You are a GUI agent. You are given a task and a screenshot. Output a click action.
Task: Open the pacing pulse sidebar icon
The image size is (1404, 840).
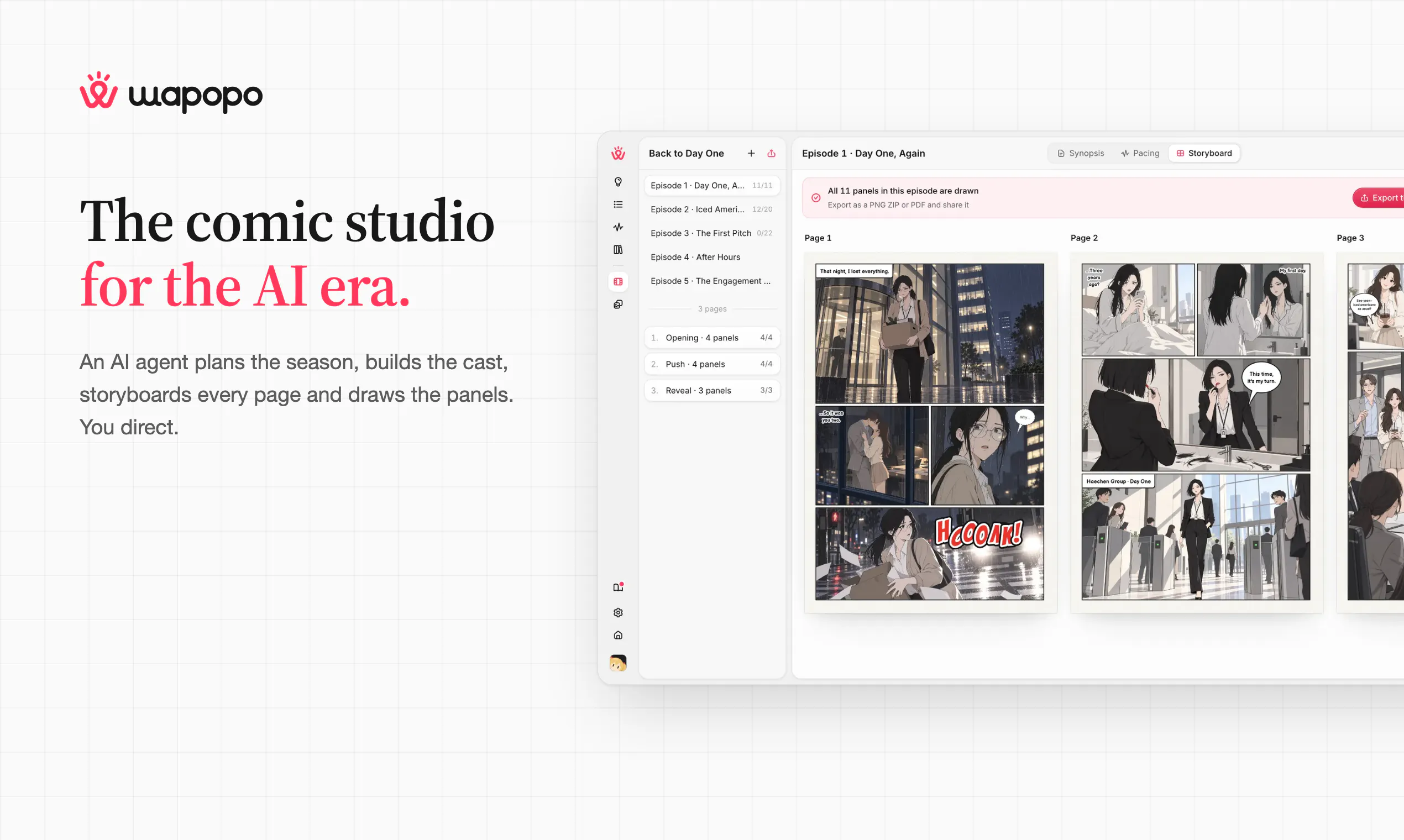tap(617, 227)
